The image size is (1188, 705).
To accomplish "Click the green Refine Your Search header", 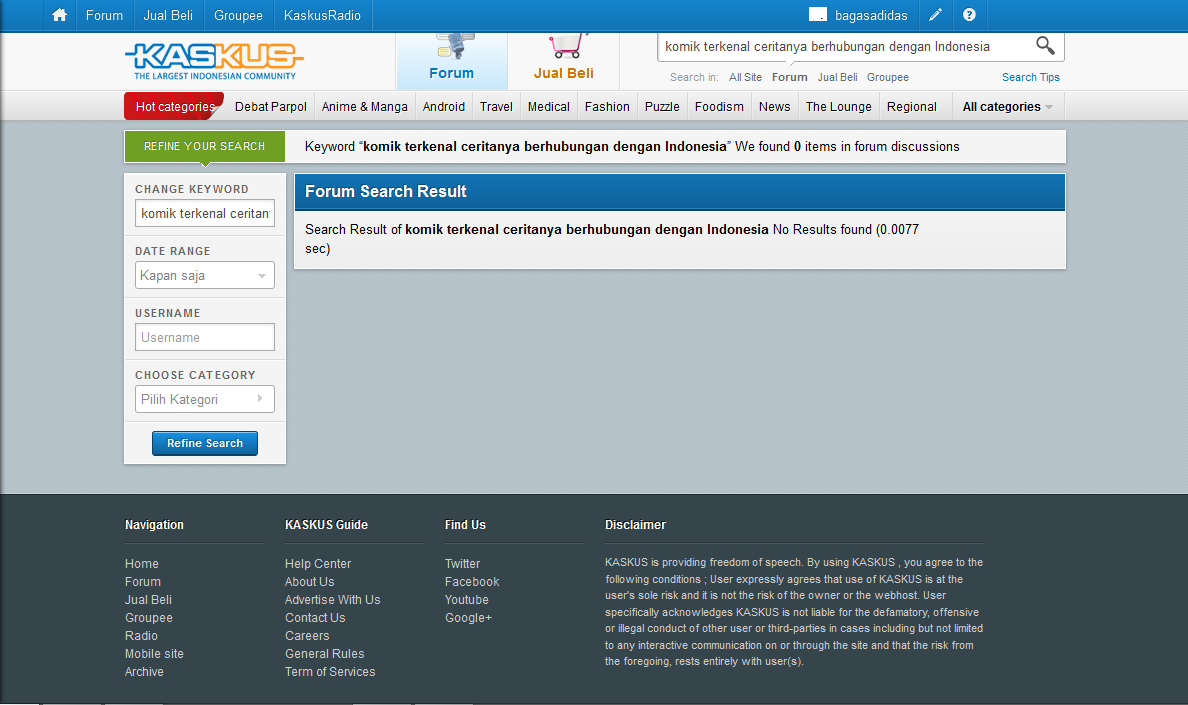I will coord(205,146).
